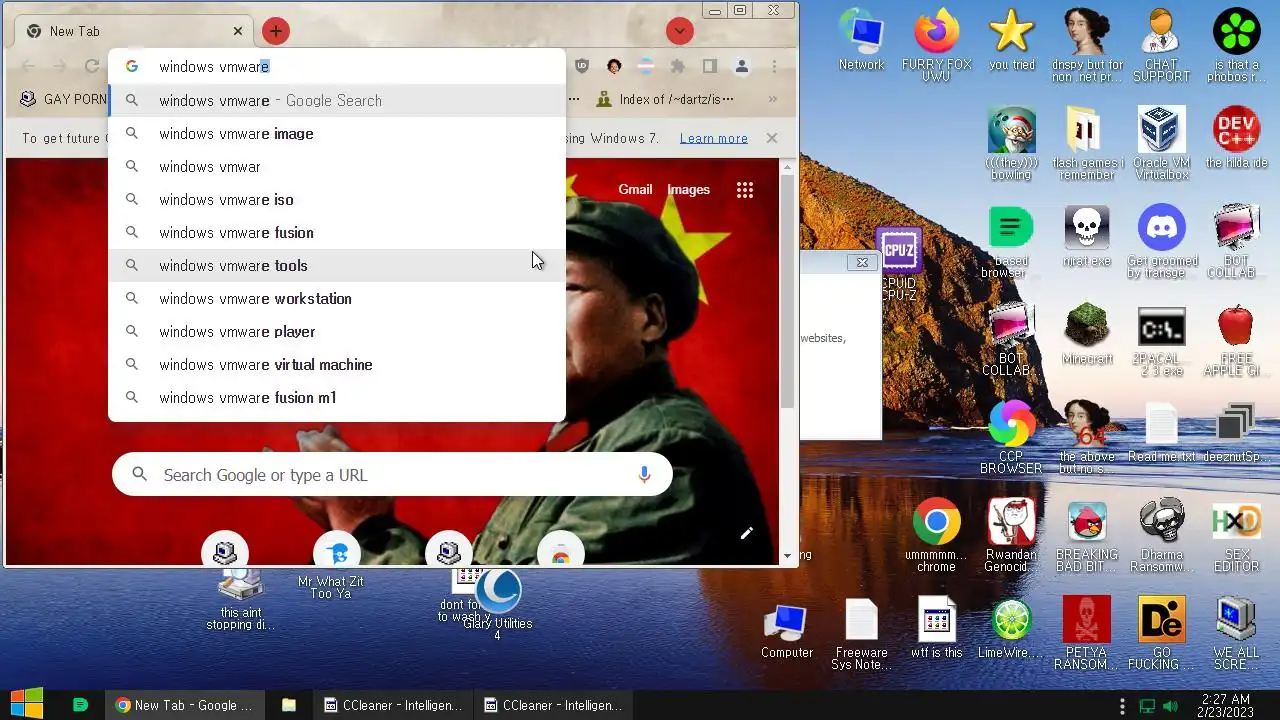This screenshot has width=1280, height=720.
Task: Show hidden system tray icons
Action: point(1122,705)
